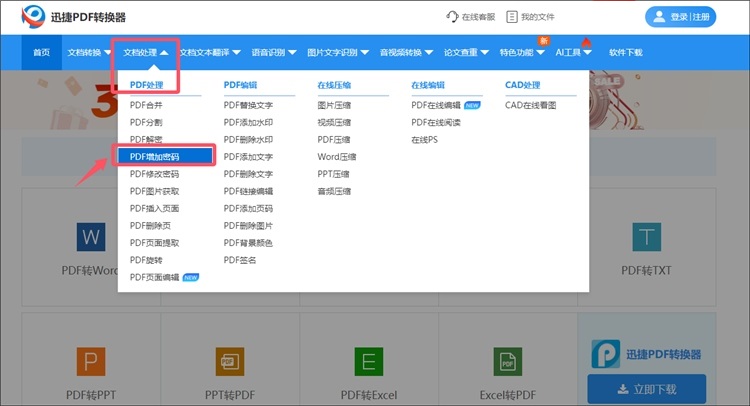Image resolution: width=750 pixels, height=406 pixels.
Task: Open PDF插入页面 option
Action: [154, 208]
